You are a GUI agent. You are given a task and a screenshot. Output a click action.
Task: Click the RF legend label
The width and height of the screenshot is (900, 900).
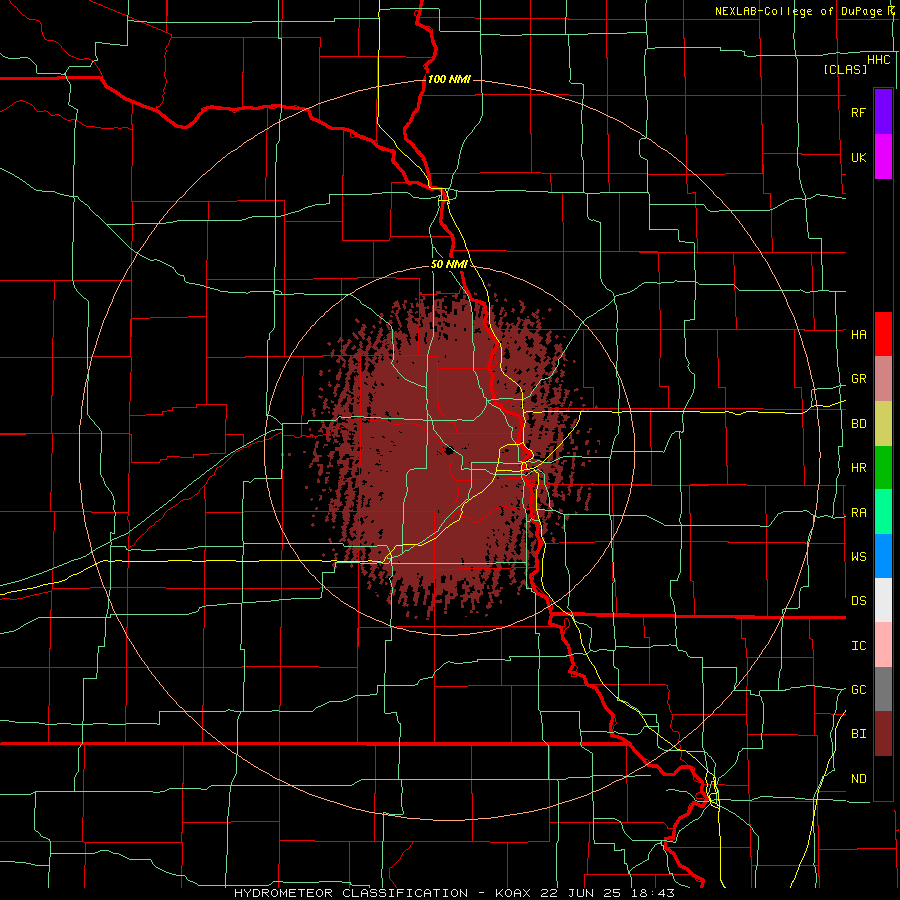point(858,112)
